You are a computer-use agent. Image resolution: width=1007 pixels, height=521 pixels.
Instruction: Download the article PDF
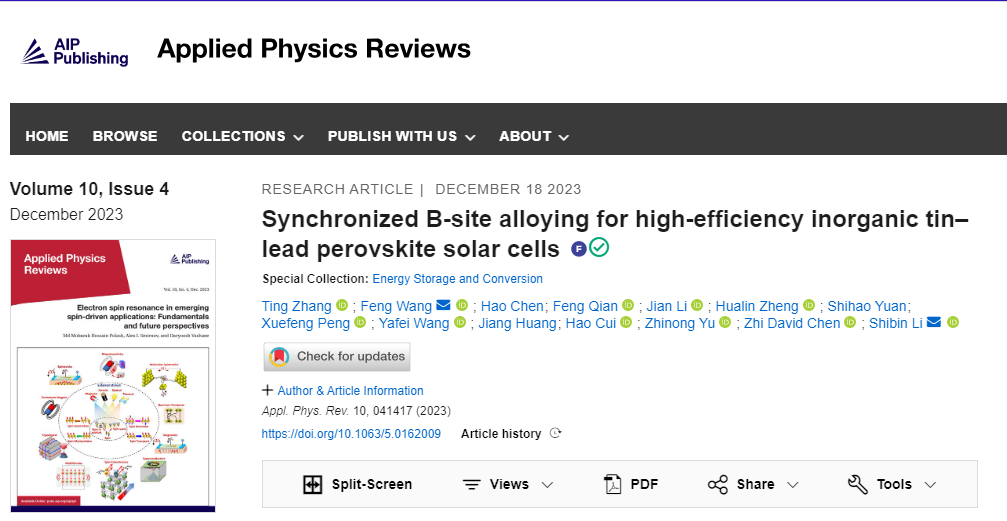point(631,484)
